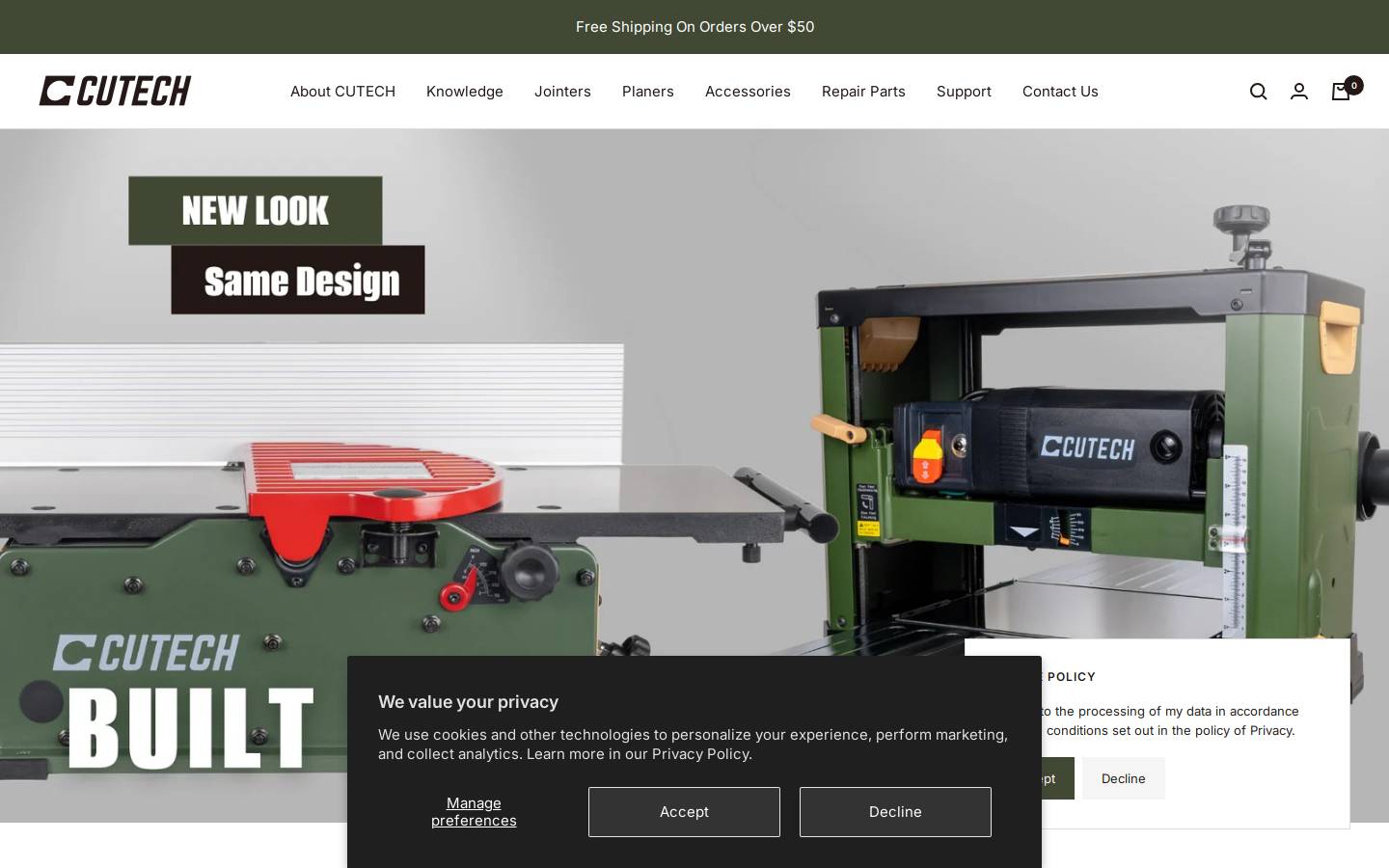The image size is (1389, 868).
Task: Open the search icon in header
Action: (x=1258, y=92)
